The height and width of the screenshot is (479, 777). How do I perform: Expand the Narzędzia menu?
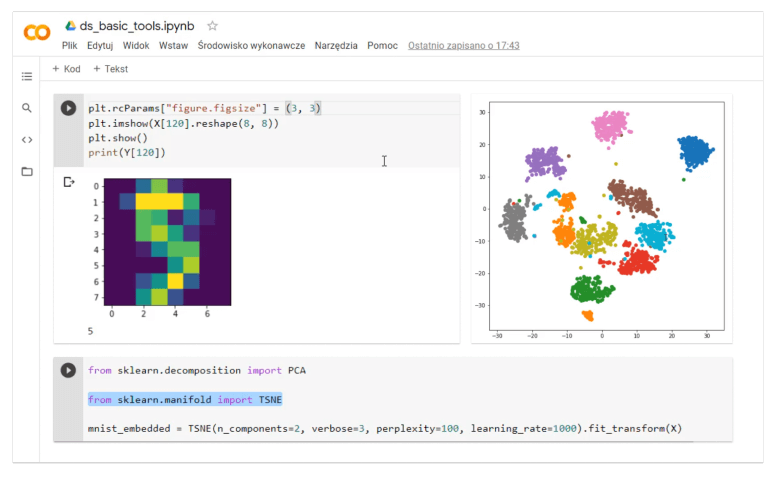click(336, 46)
